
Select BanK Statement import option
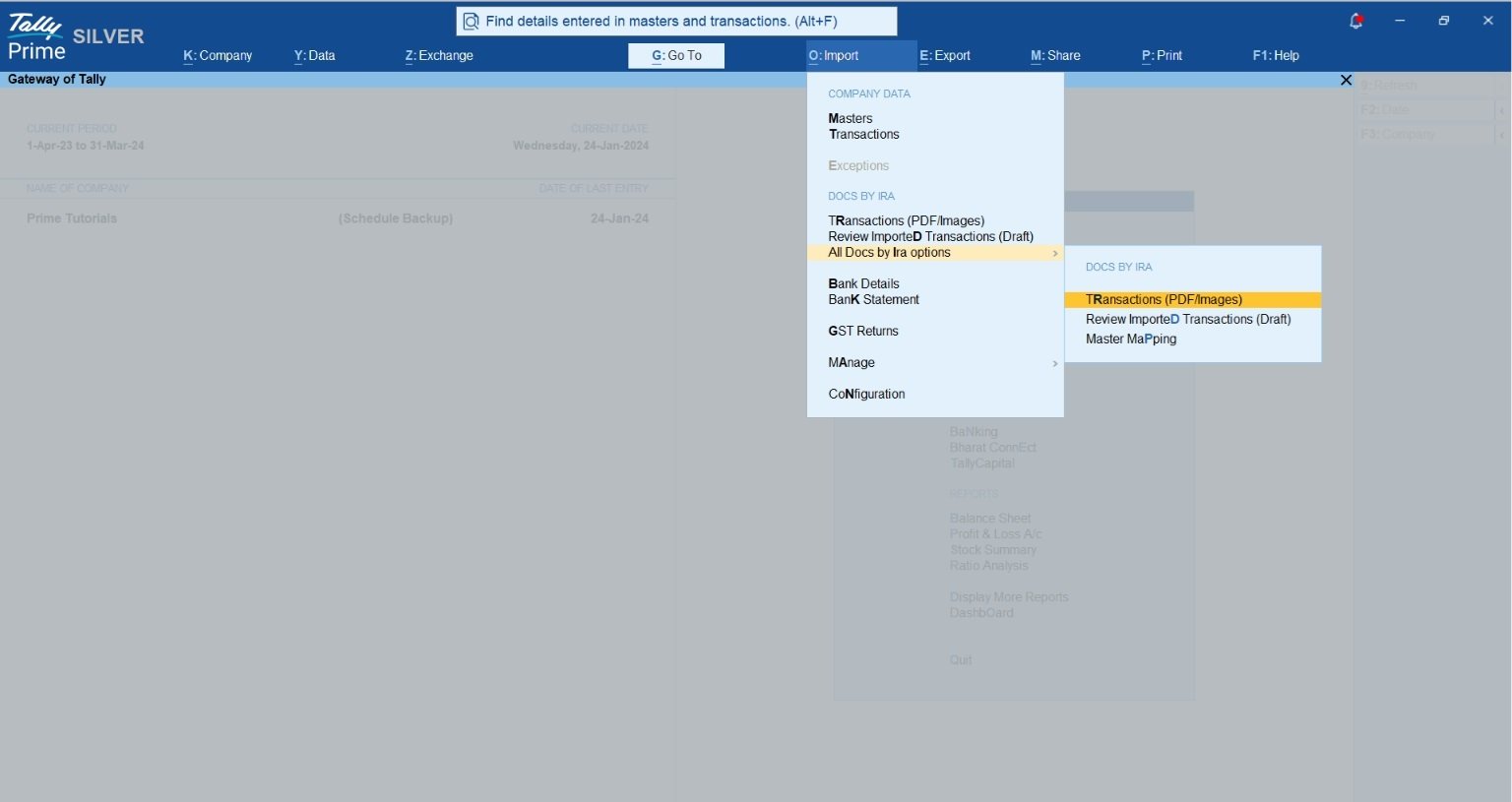coord(873,299)
